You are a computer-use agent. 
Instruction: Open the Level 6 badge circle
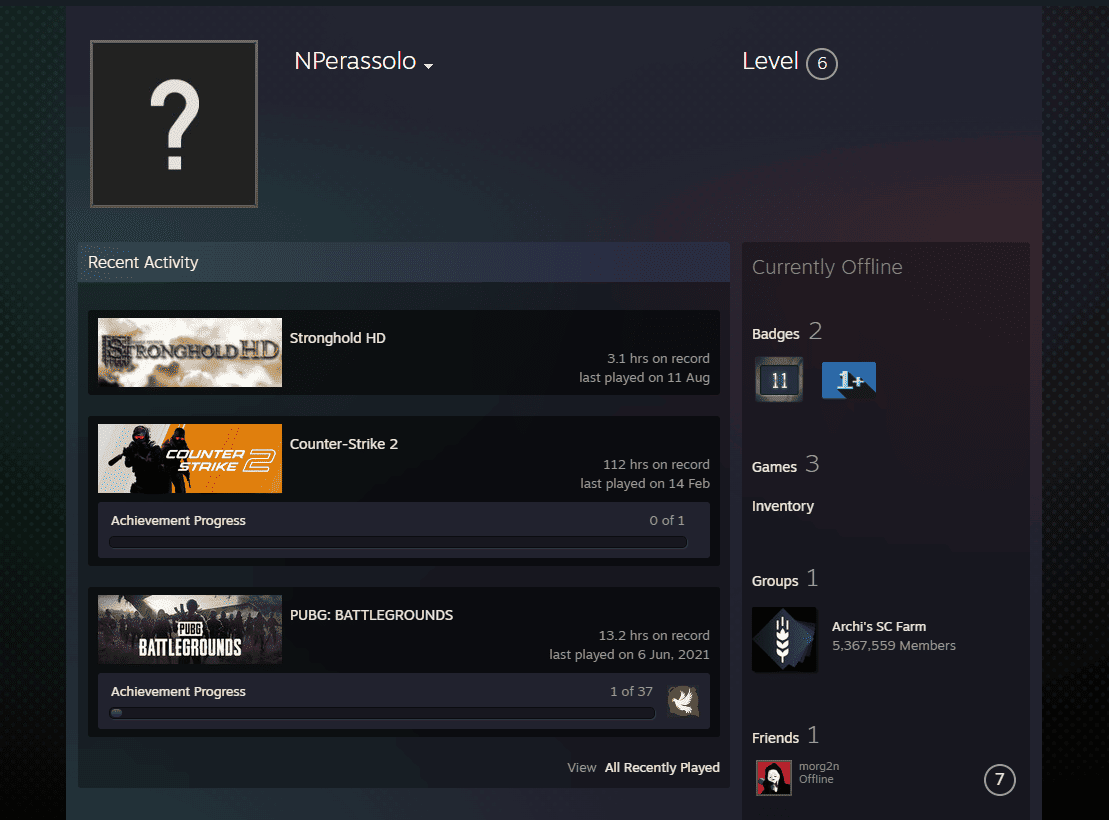tap(822, 64)
